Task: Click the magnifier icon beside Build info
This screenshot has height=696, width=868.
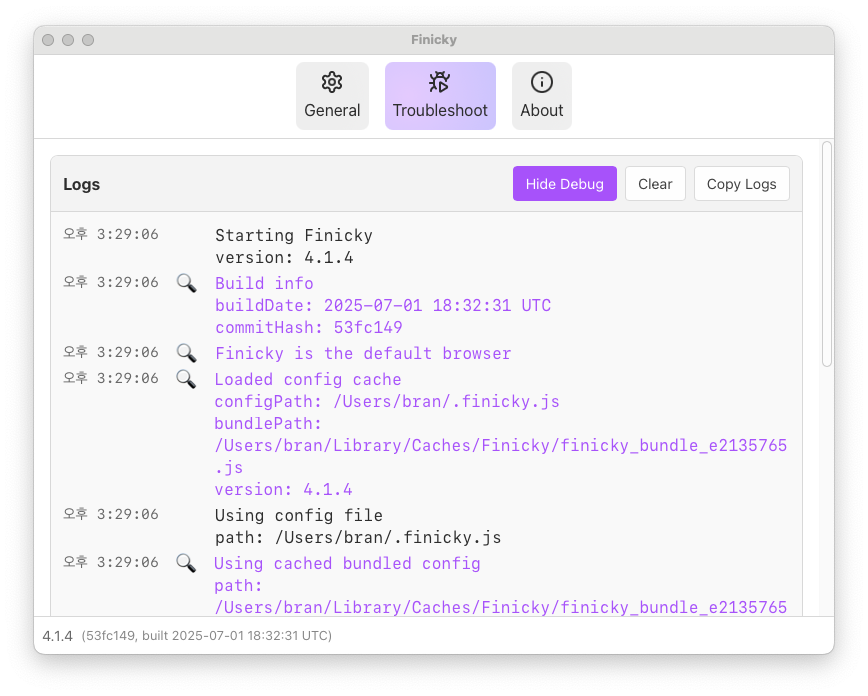Action: (x=186, y=283)
